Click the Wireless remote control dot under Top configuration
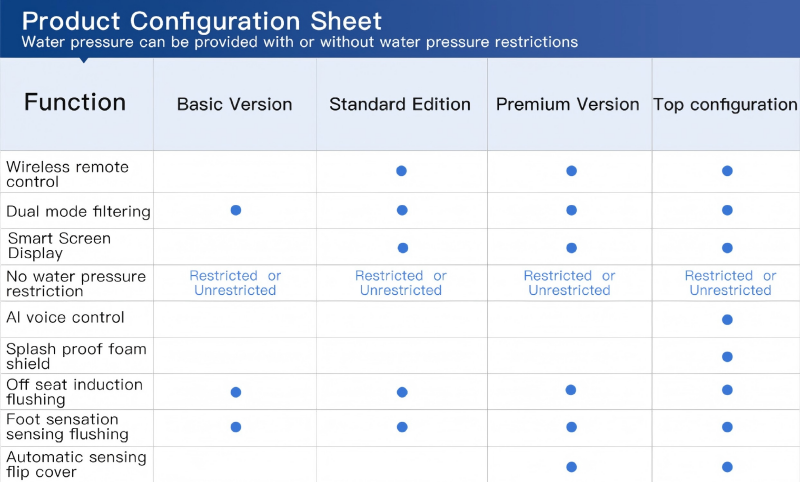800x482 pixels. [x=727, y=171]
